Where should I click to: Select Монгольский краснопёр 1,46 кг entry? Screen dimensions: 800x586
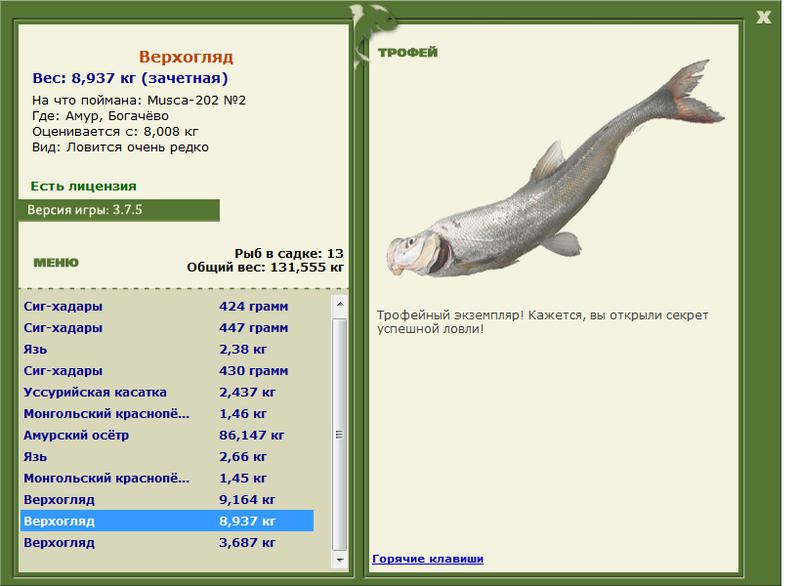167,414
